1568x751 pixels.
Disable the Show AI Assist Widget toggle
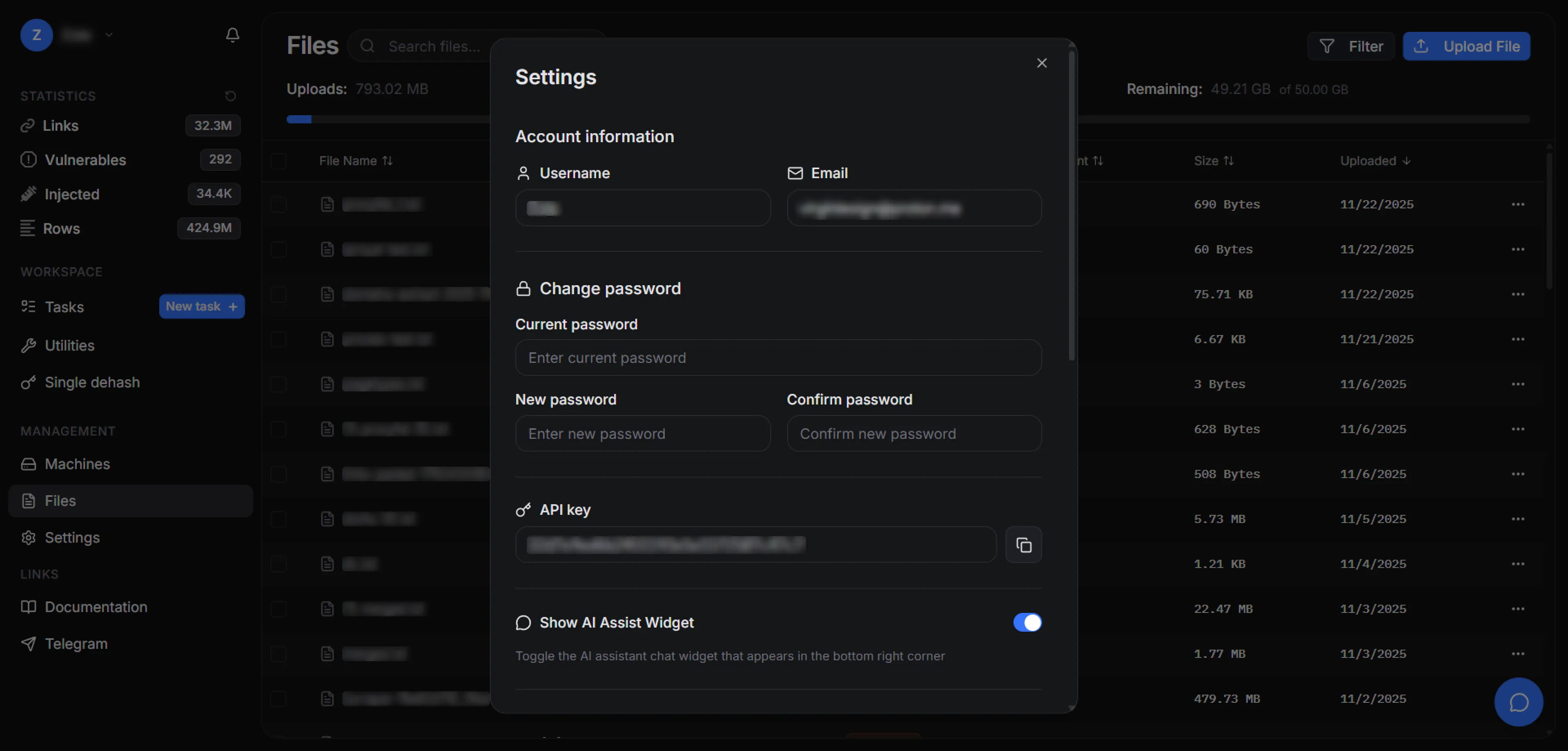point(1027,622)
